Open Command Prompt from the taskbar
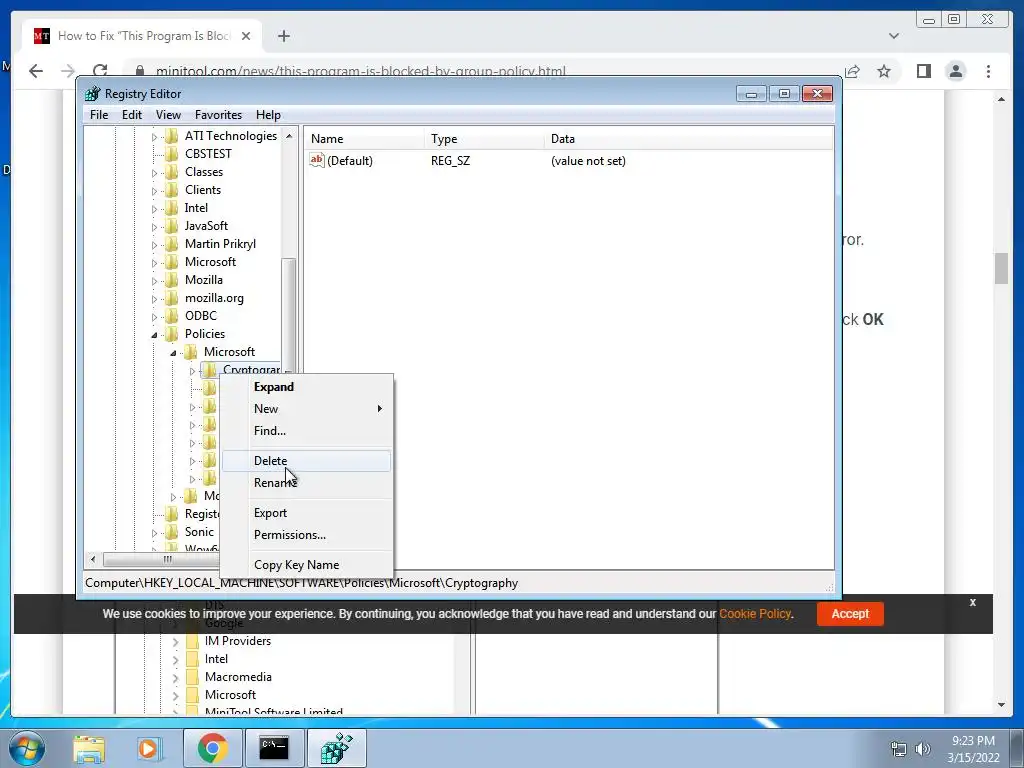This screenshot has width=1024, height=768. pyautogui.click(x=274, y=748)
